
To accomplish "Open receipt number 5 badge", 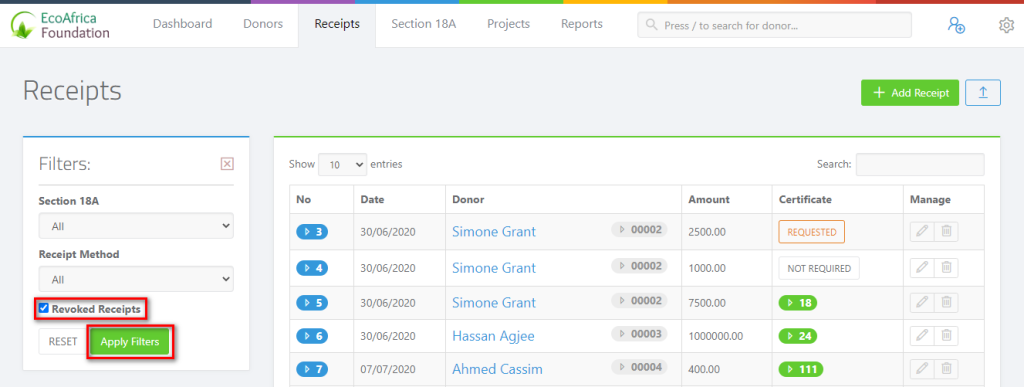I will click(312, 303).
